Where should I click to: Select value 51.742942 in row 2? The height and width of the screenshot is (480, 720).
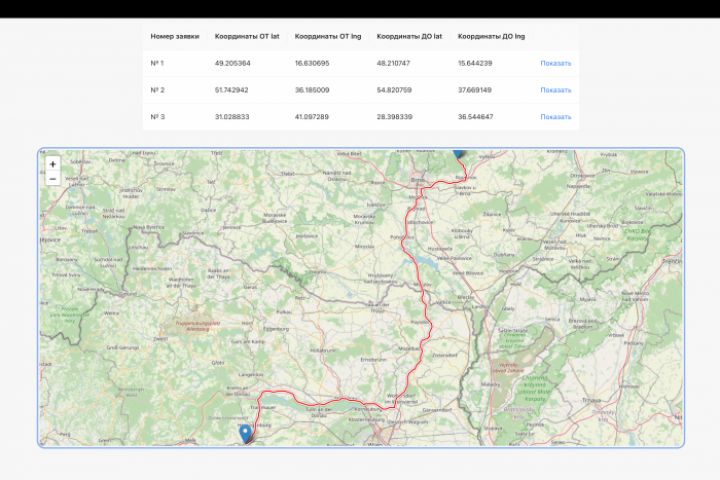(x=231, y=90)
